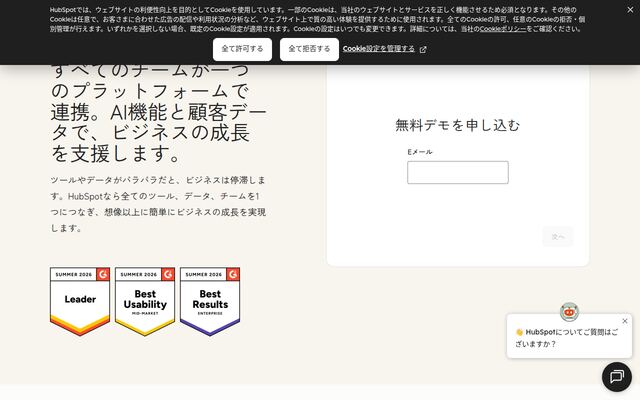Click the external link icon beside Cookie設定を管理する
The width and height of the screenshot is (640, 400).
coord(423,49)
